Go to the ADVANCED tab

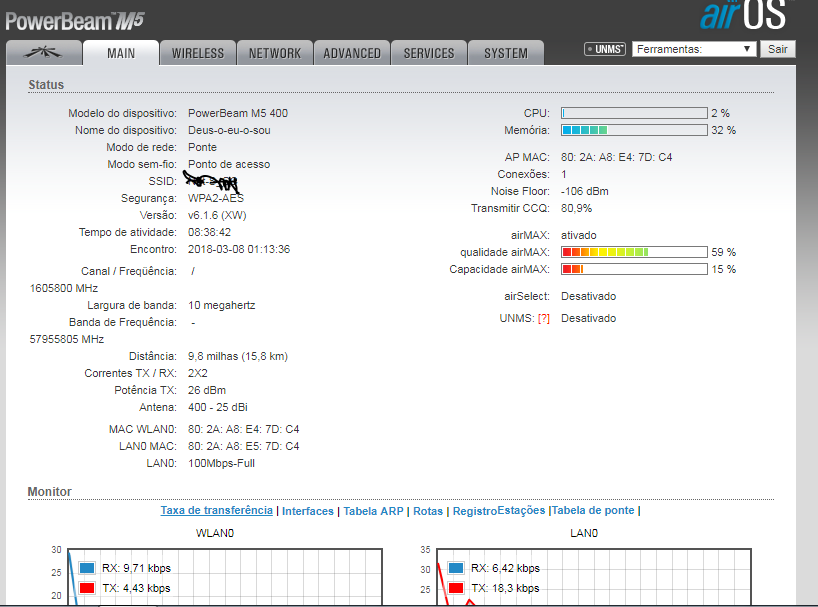pos(352,53)
